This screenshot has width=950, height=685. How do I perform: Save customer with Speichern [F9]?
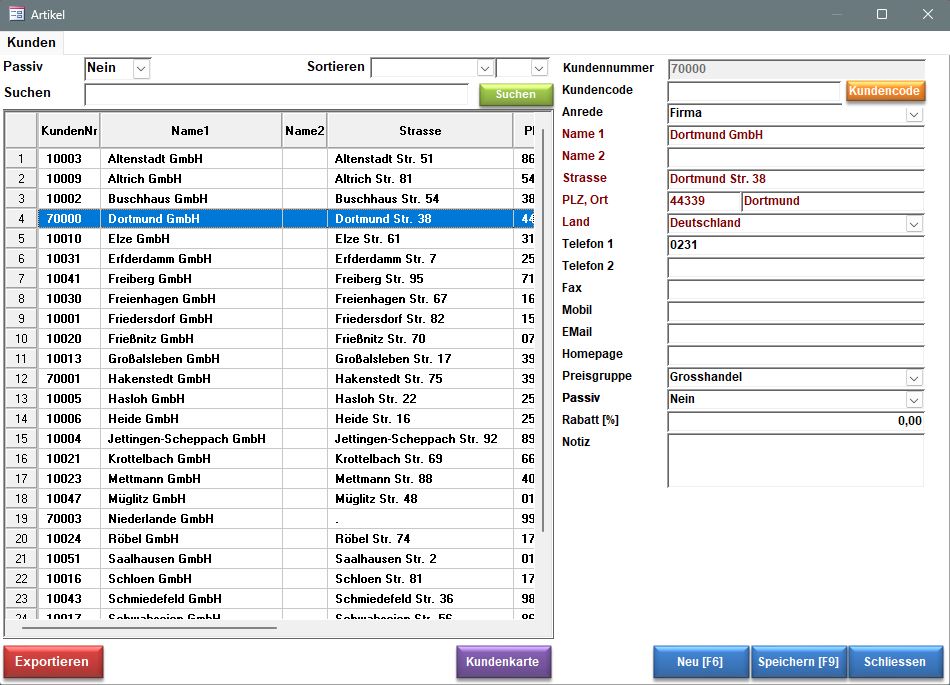tap(798, 662)
